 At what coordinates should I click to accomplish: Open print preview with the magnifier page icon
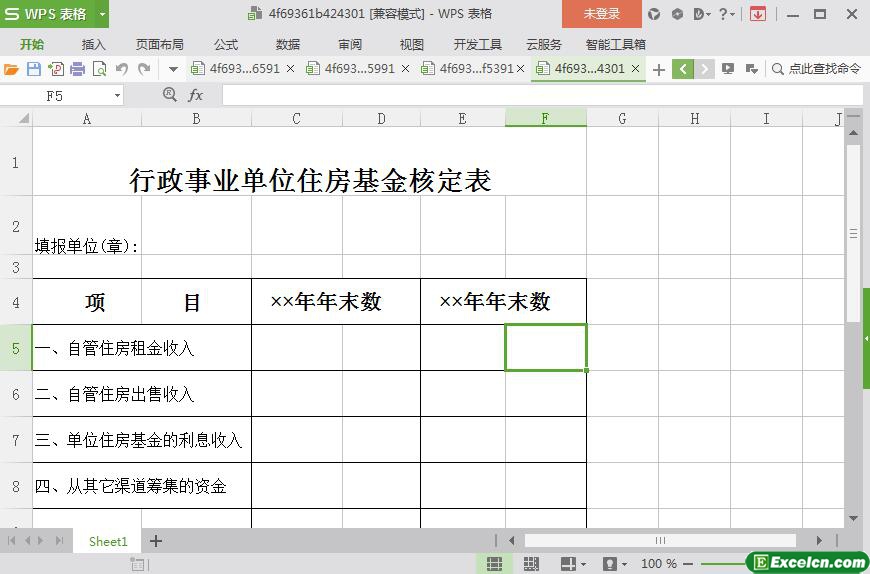[x=99, y=69]
